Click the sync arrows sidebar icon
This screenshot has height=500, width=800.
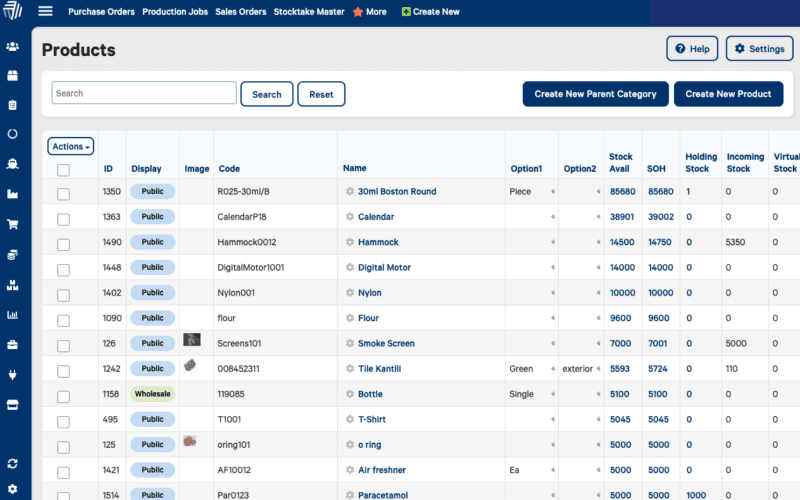tap(12, 464)
